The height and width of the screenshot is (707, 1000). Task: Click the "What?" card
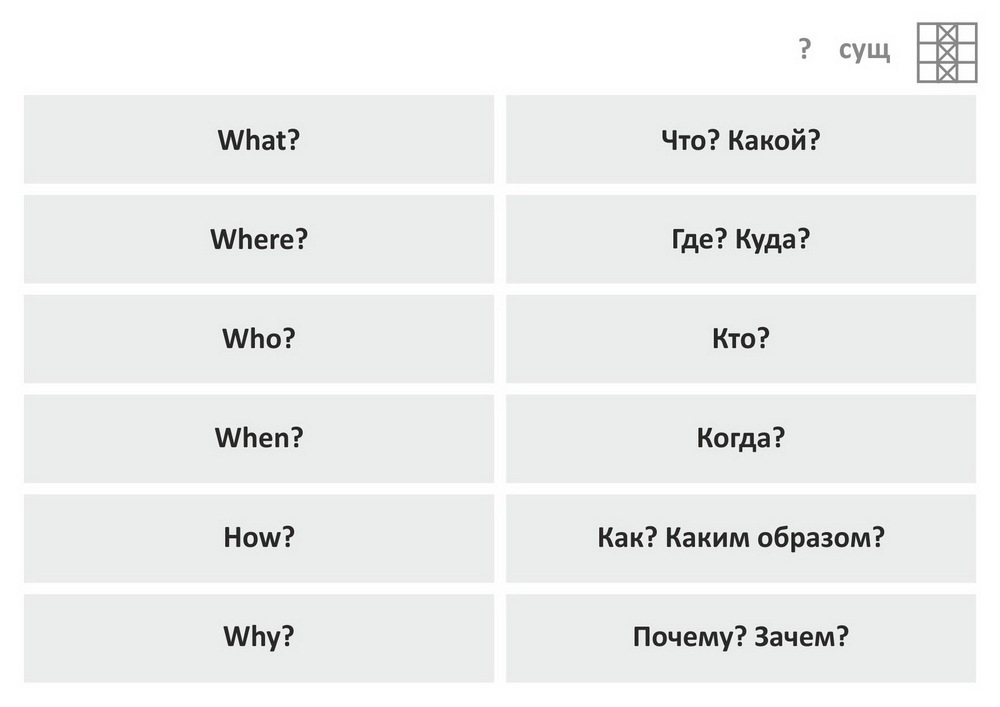coord(259,139)
